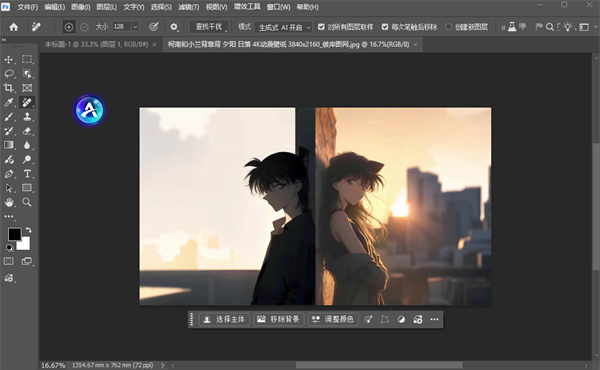Click 移除背景 in the contextual task bar

pos(279,319)
